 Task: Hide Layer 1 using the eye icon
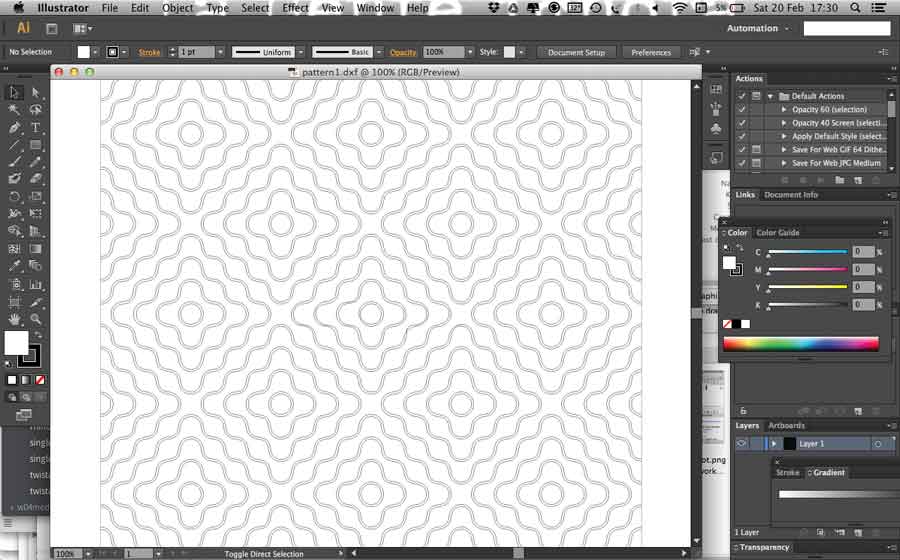click(x=742, y=444)
